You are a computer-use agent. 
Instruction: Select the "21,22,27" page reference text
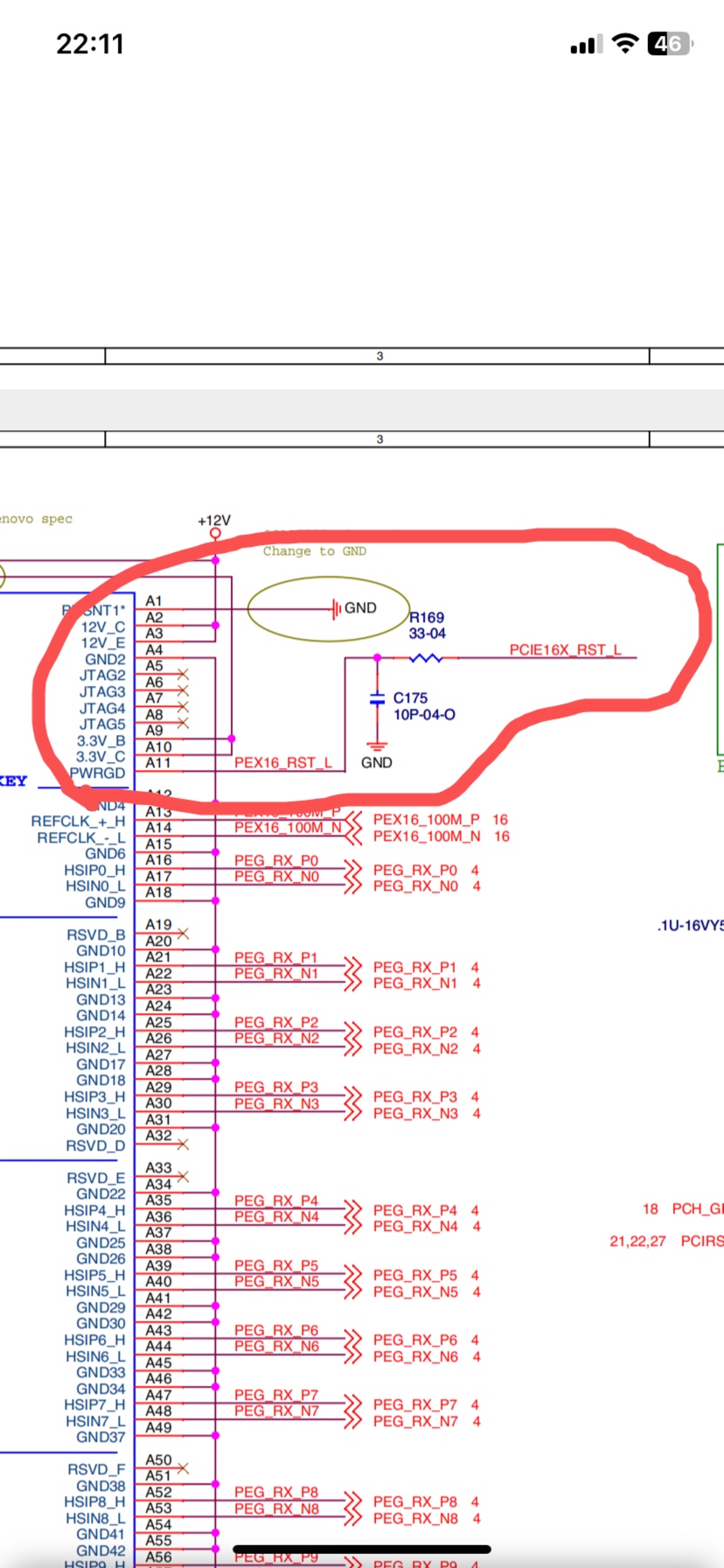pyautogui.click(x=637, y=1242)
